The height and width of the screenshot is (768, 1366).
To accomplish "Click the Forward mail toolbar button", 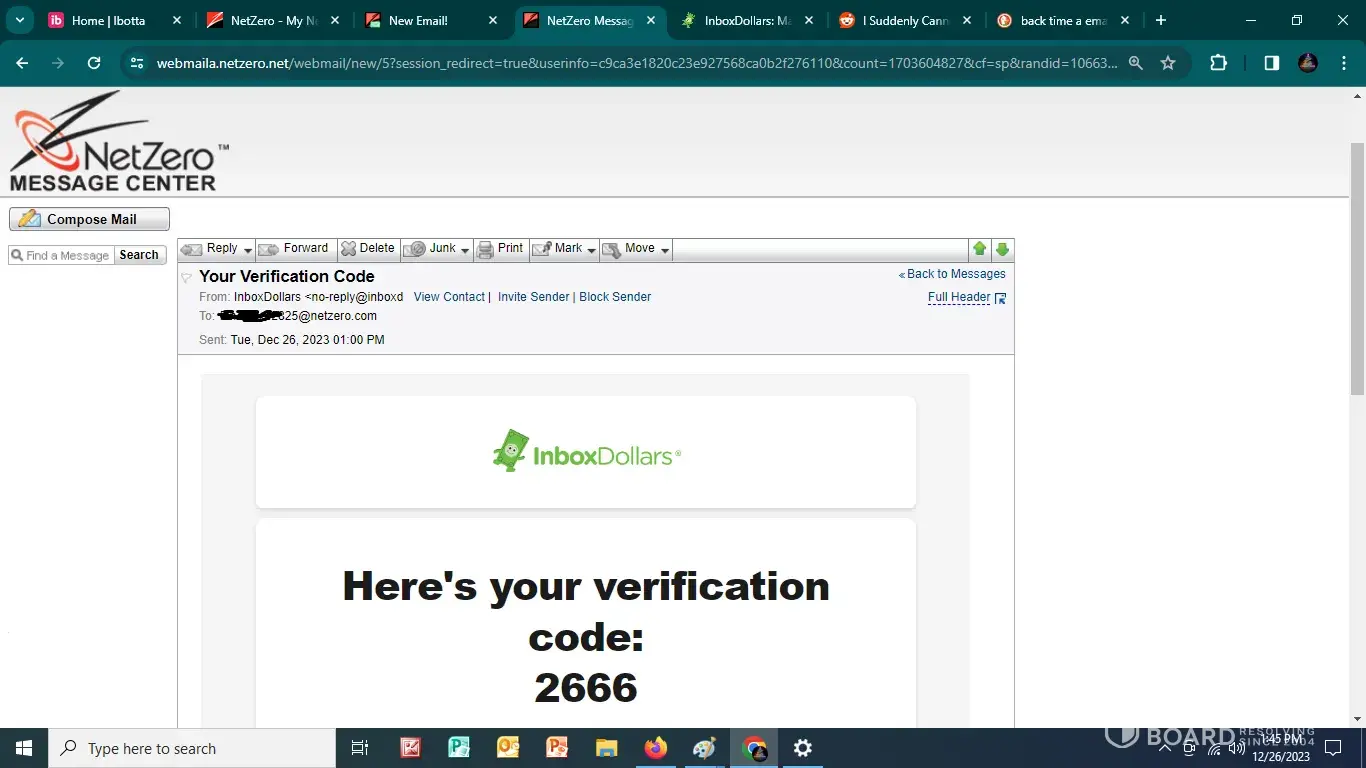I will pos(294,249).
